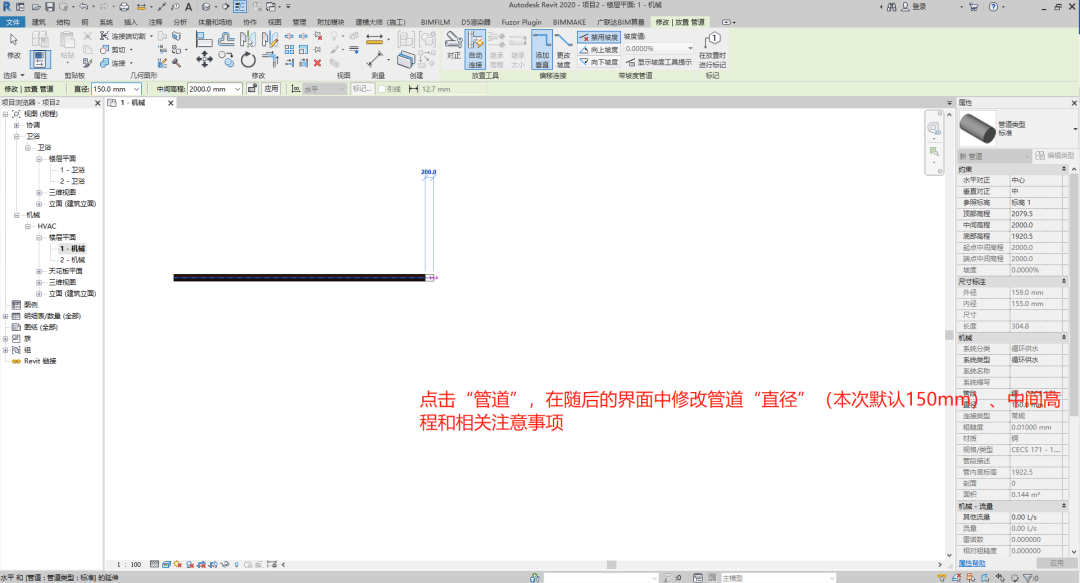This screenshot has width=1080, height=583.
Task: Open the slope value 0.0000% dropdown
Action: pyautogui.click(x=690, y=49)
